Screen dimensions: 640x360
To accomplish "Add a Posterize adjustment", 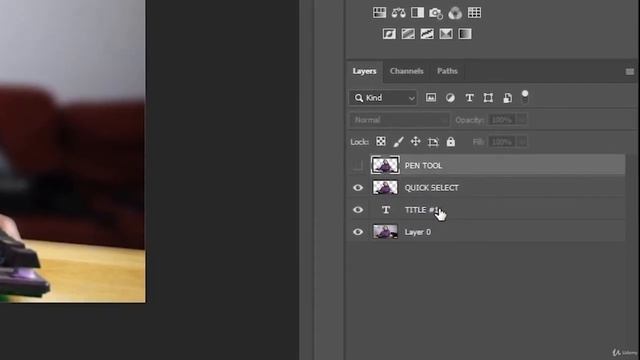I will point(408,34).
